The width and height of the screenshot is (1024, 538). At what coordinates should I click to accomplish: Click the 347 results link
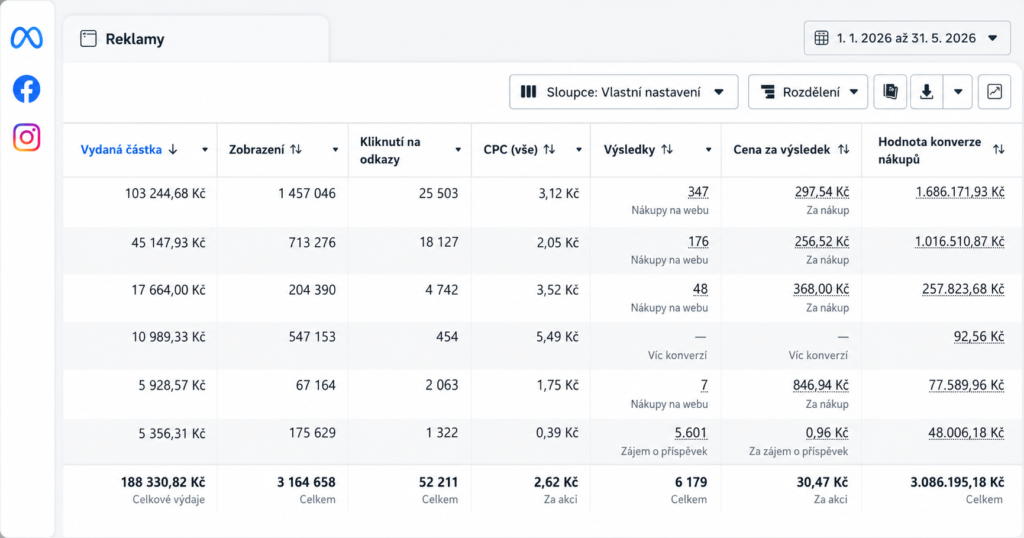(698, 192)
